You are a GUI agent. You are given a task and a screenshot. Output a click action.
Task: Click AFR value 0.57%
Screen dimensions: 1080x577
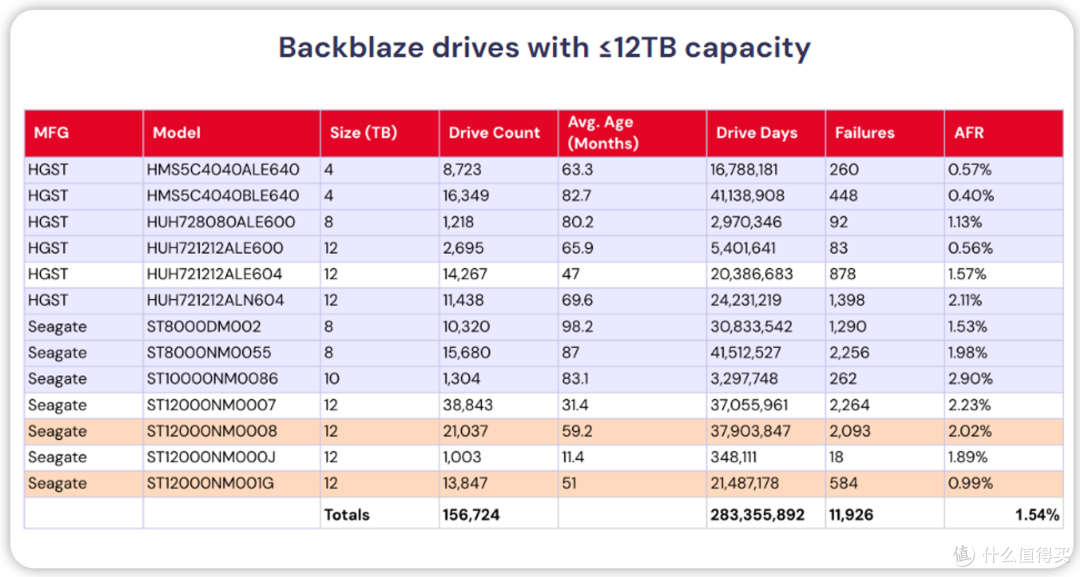[970, 169]
